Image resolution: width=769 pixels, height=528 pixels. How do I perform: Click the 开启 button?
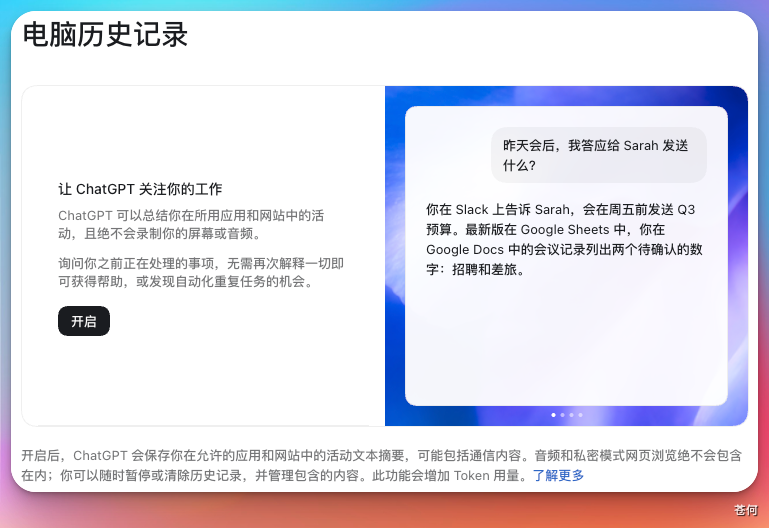pos(84,321)
